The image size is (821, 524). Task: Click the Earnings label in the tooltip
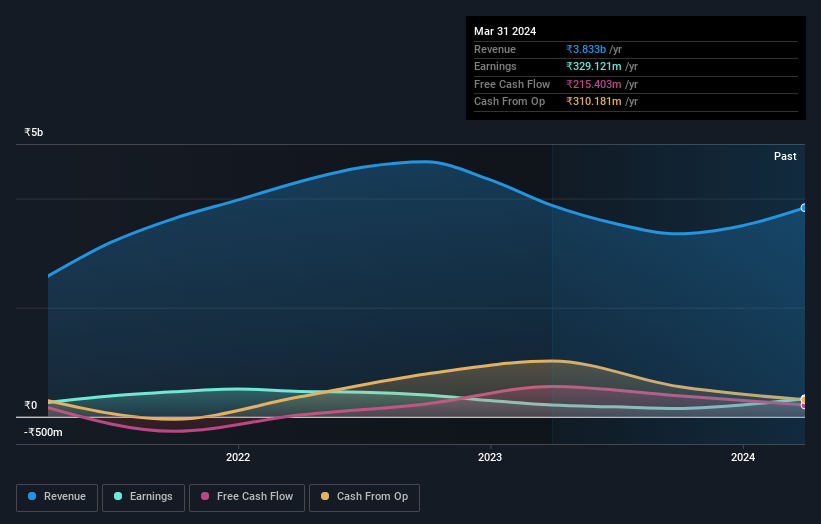pyautogui.click(x=495, y=66)
